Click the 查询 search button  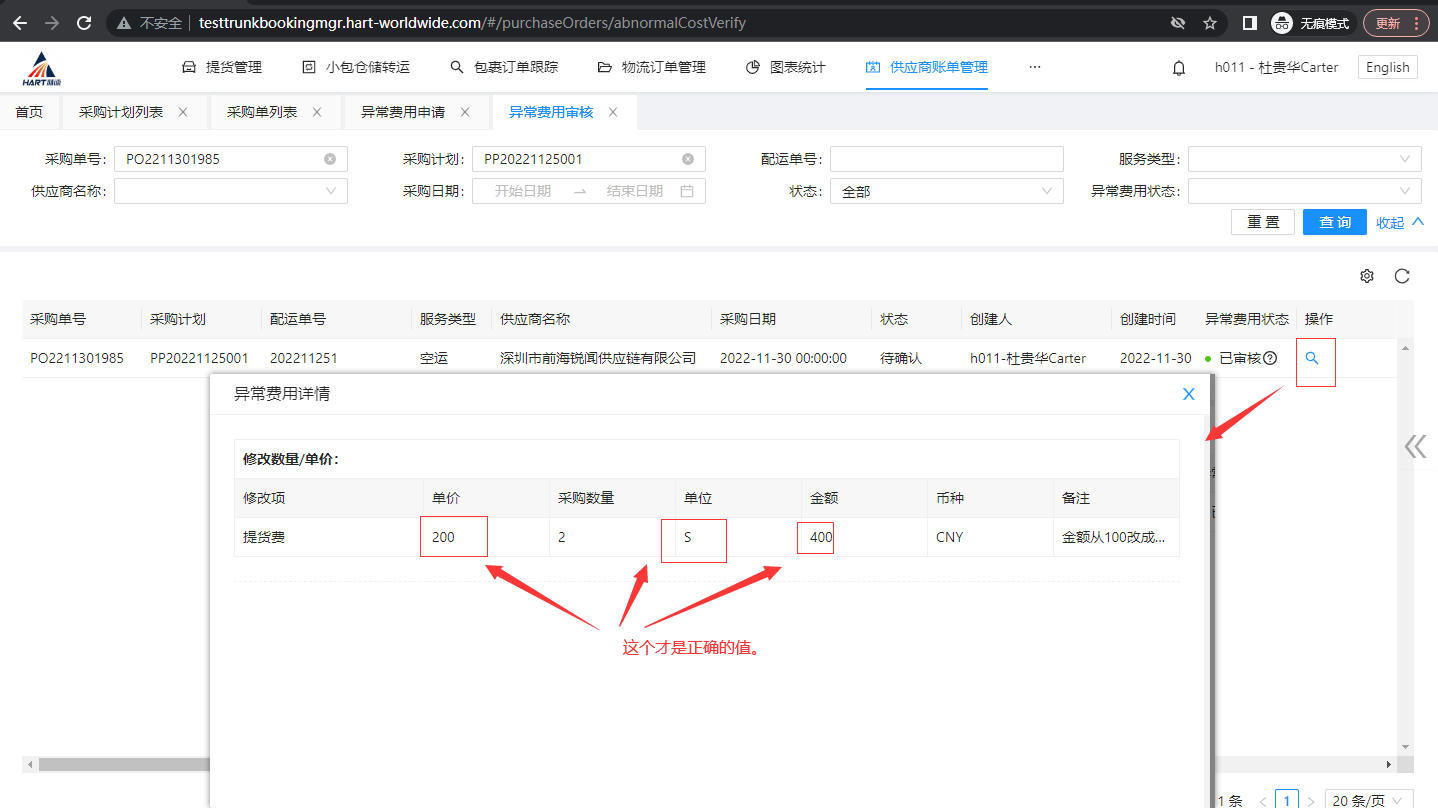coord(1334,222)
